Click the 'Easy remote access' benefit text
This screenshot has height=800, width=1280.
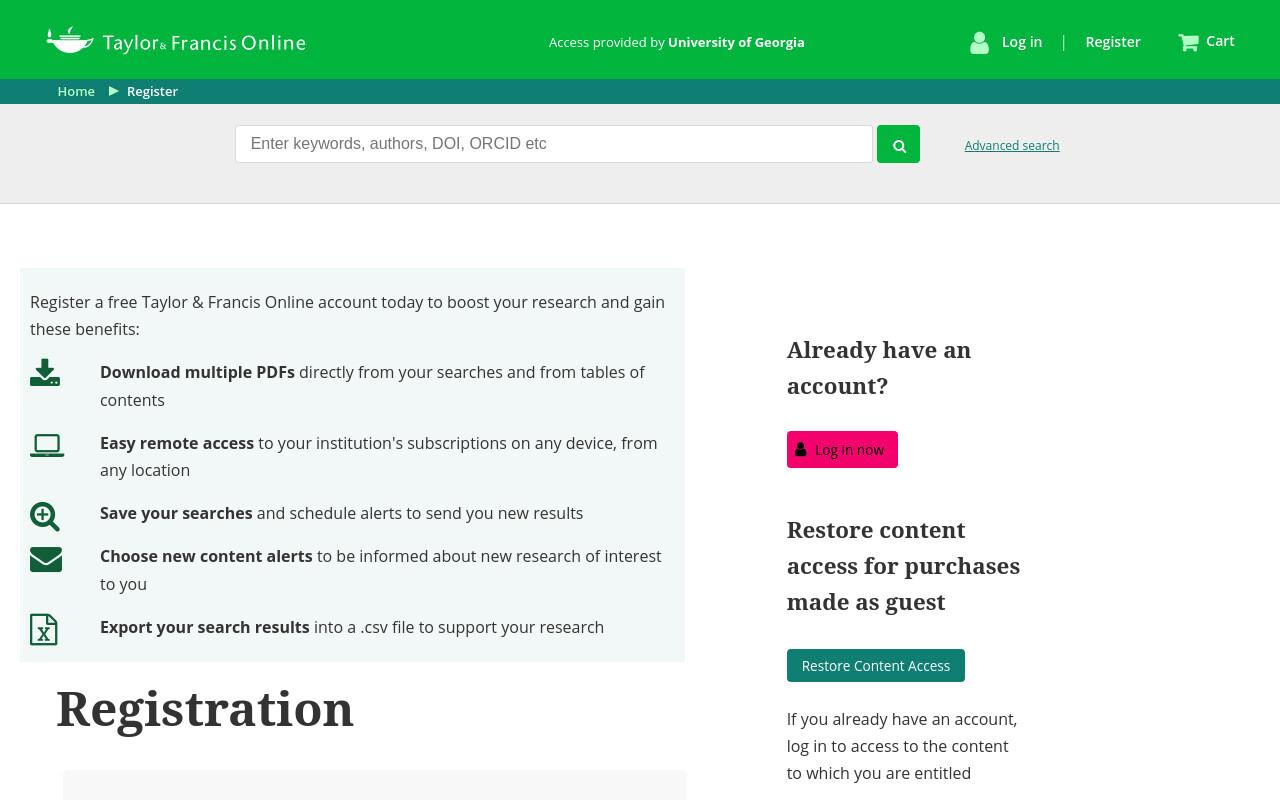379,457
